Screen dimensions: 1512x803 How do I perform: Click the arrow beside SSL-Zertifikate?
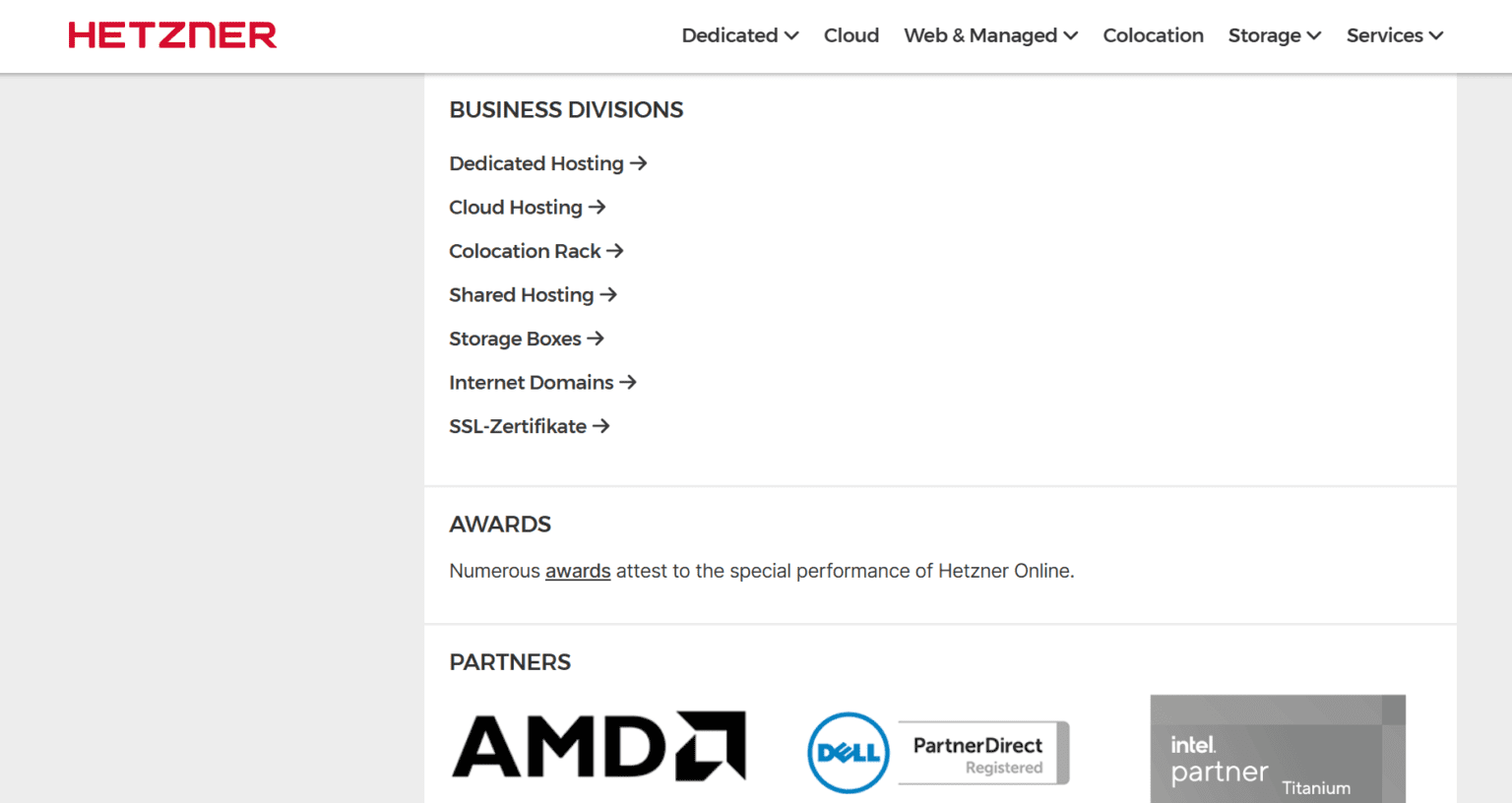[602, 426]
